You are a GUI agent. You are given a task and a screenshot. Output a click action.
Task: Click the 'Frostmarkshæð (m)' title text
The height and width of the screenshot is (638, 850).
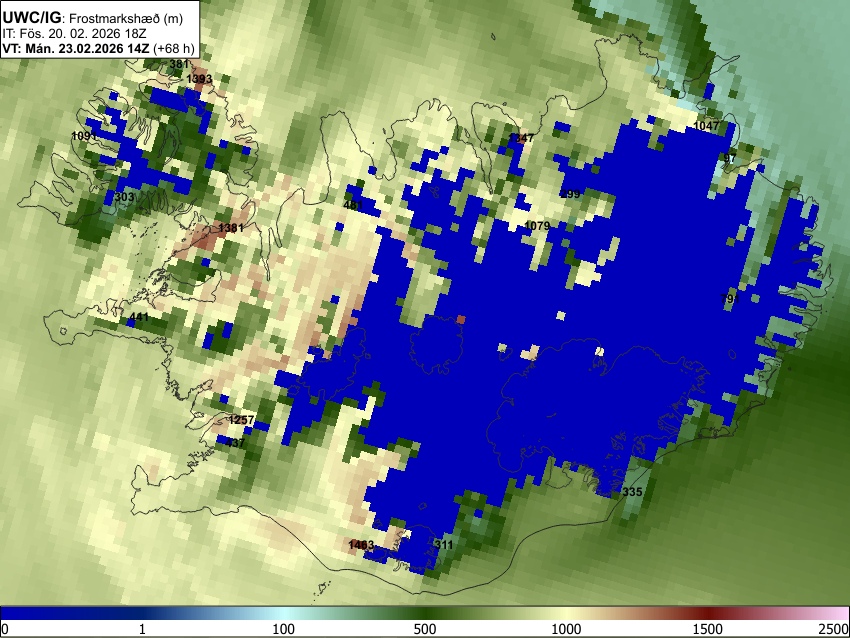[x=126, y=18]
